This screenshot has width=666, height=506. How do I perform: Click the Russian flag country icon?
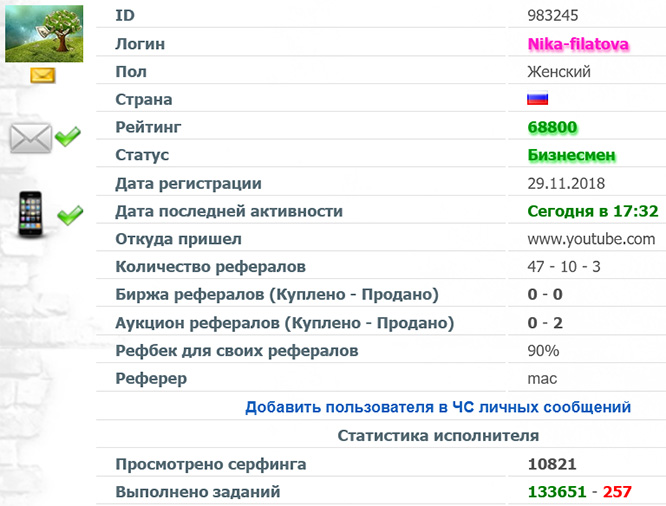pos(538,99)
